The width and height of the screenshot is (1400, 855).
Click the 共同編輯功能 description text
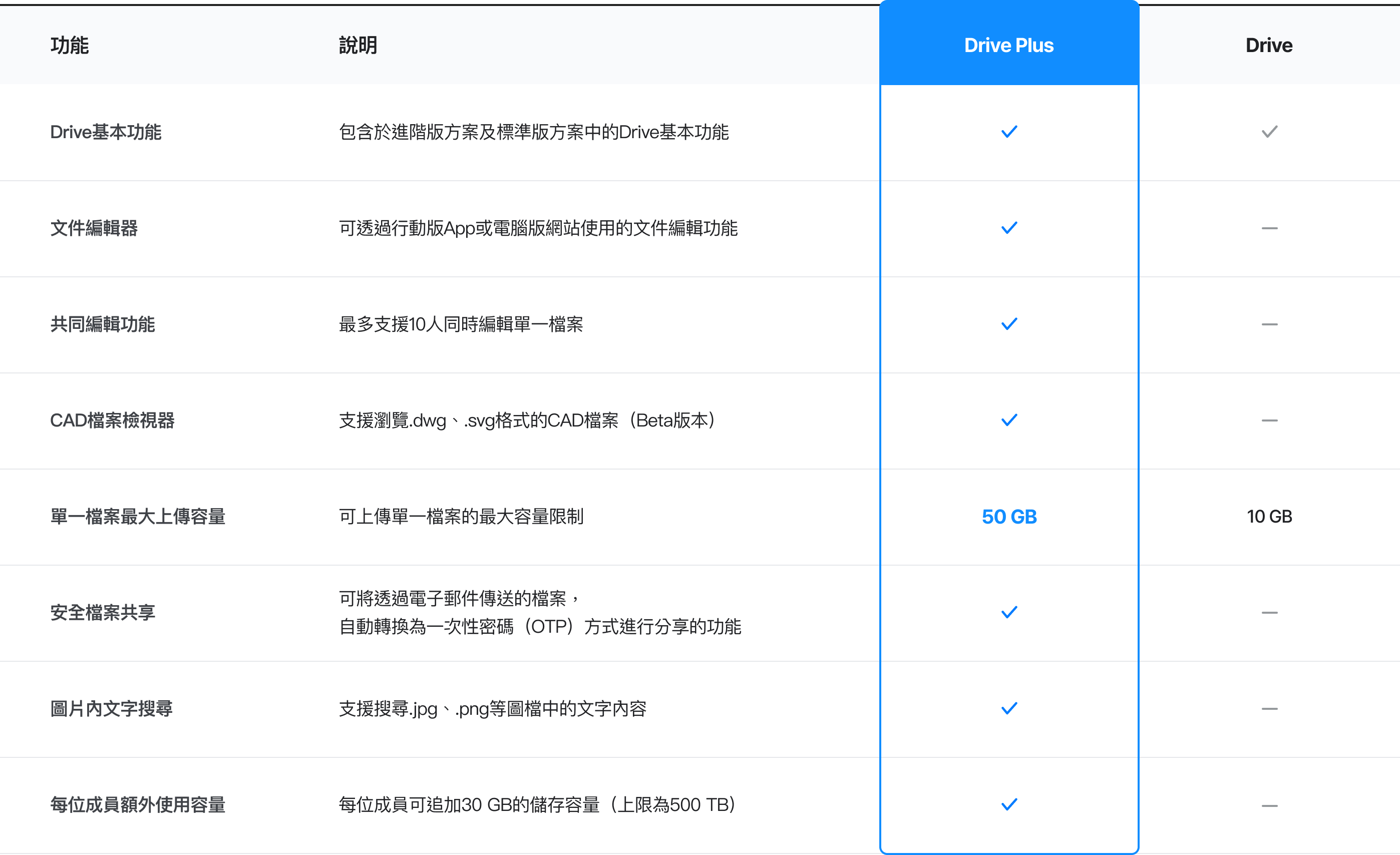point(461,324)
